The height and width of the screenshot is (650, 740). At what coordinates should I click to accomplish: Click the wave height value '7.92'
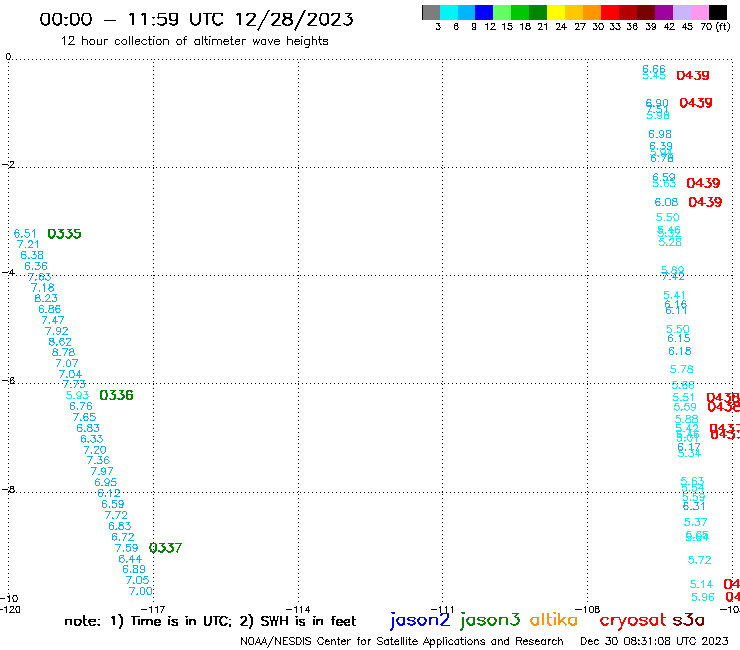click(x=57, y=331)
